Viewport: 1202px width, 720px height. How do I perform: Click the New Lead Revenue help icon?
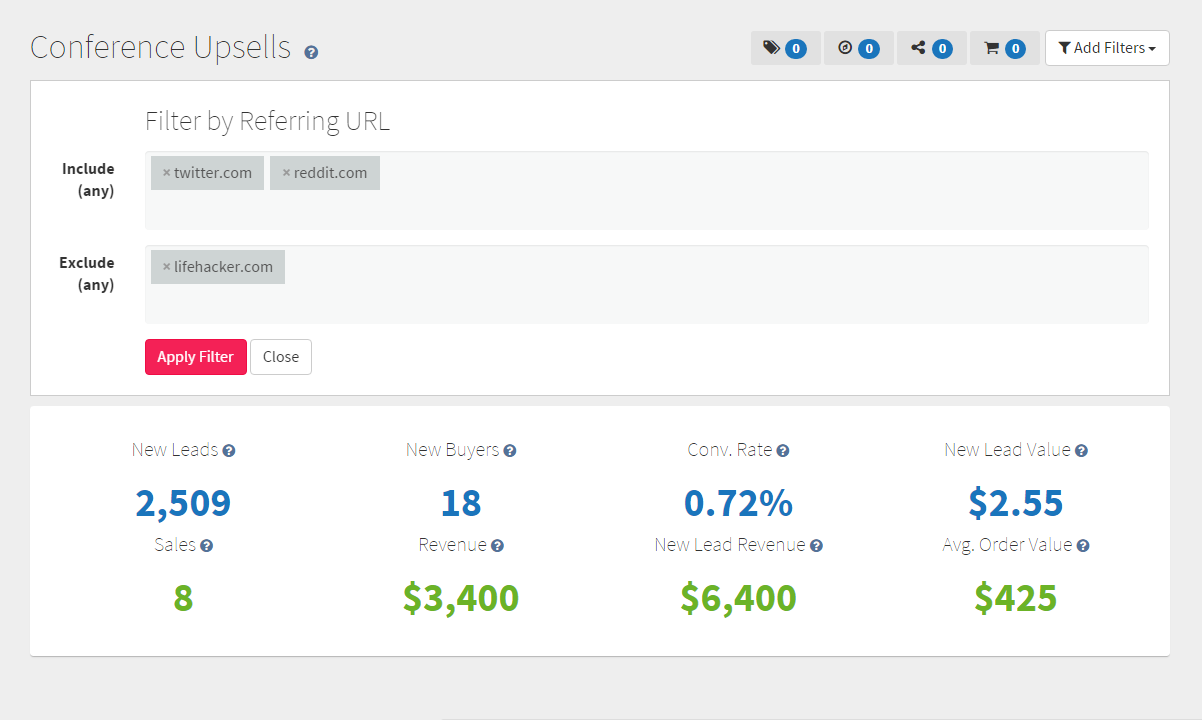click(816, 546)
